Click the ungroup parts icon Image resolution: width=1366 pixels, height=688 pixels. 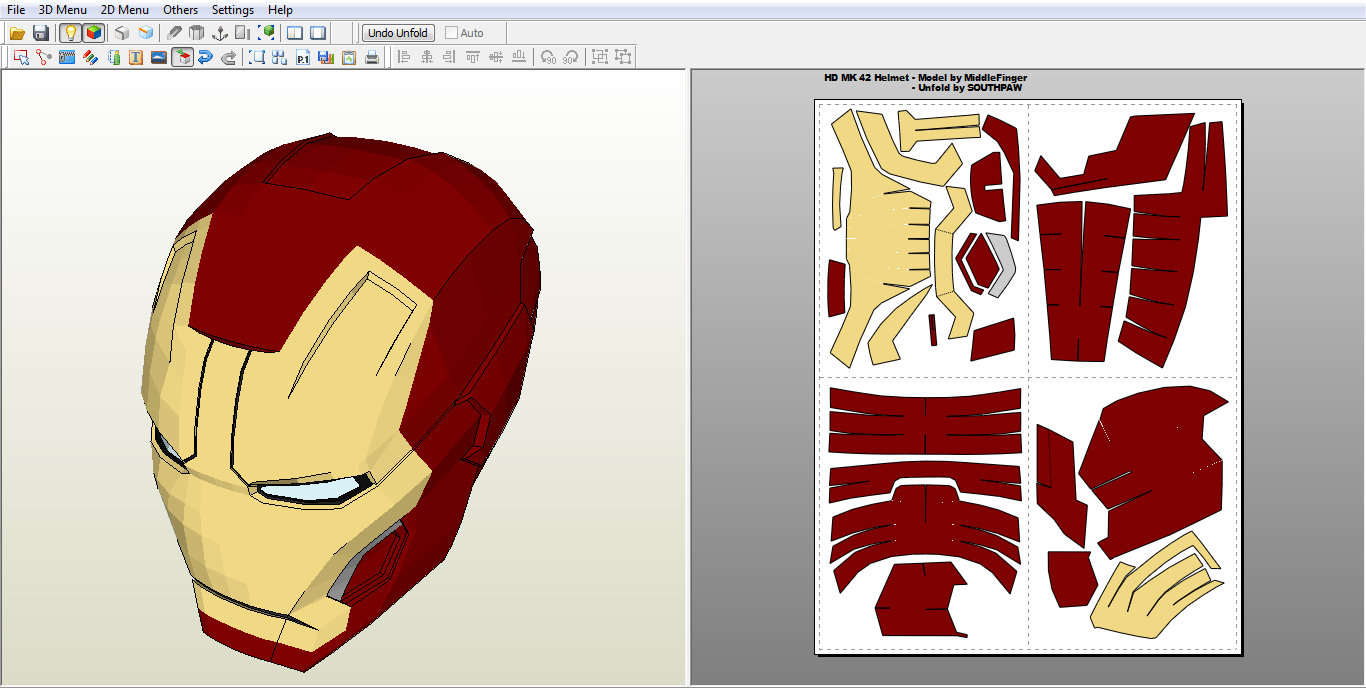click(x=623, y=57)
